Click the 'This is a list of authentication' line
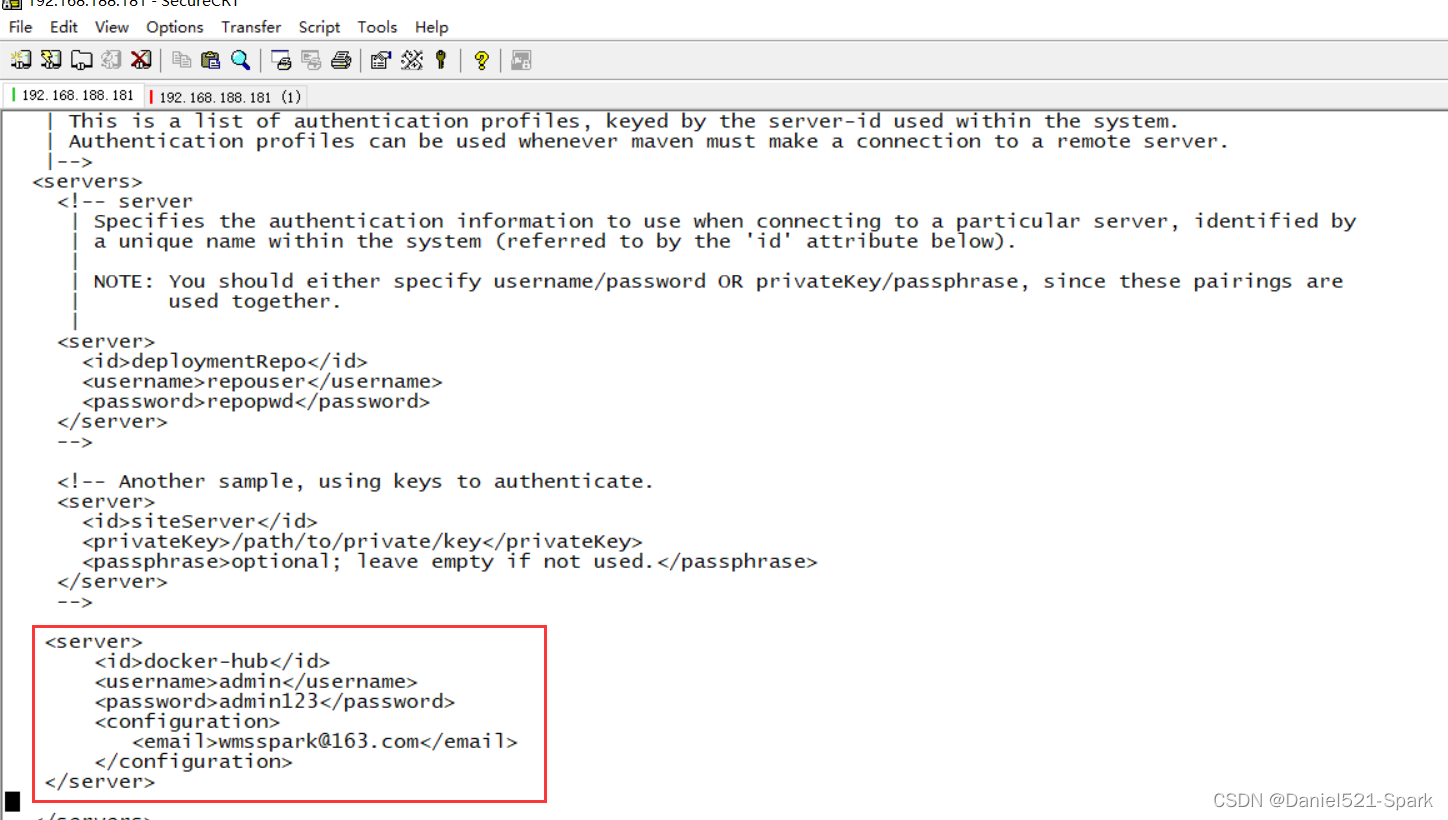 pyautogui.click(x=623, y=121)
